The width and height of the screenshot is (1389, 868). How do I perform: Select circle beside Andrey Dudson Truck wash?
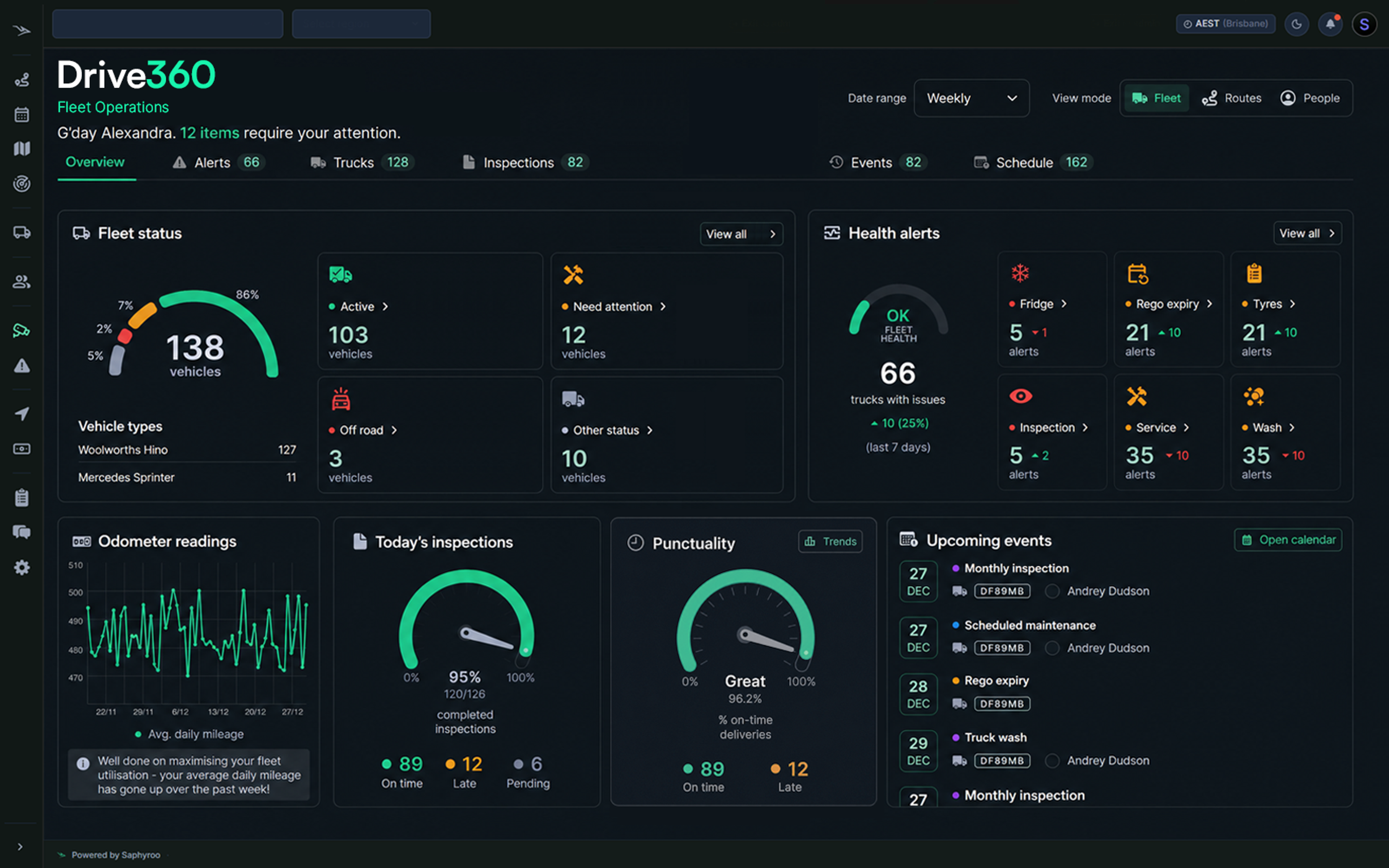1052,761
